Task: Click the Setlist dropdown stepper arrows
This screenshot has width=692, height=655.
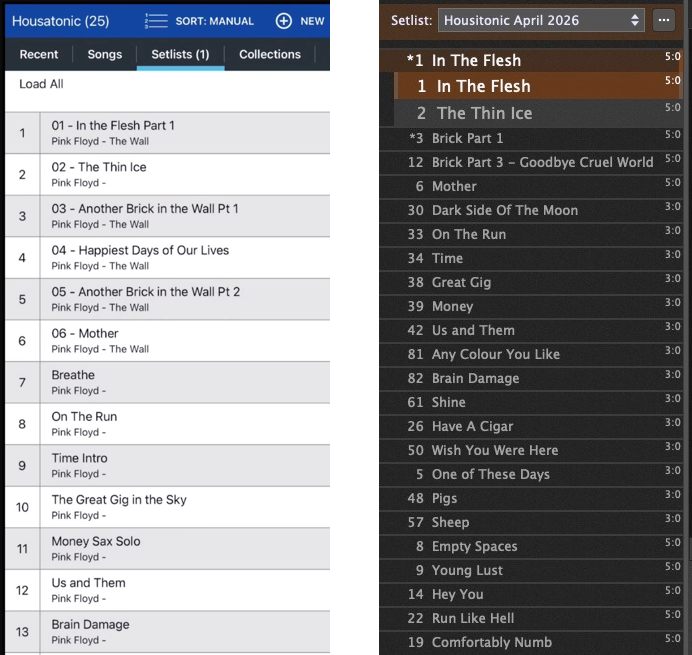Action: point(635,20)
